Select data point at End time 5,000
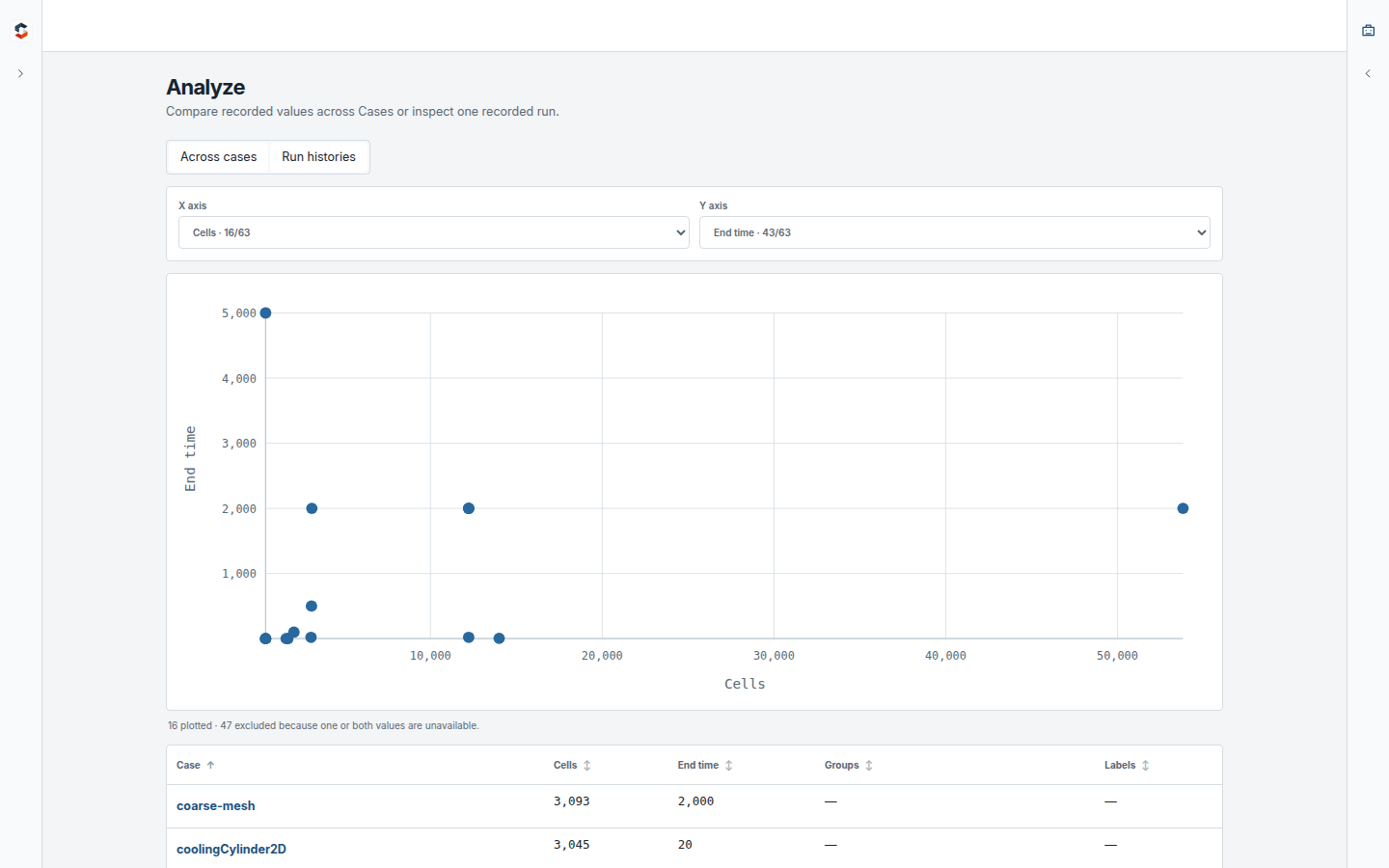 point(265,313)
